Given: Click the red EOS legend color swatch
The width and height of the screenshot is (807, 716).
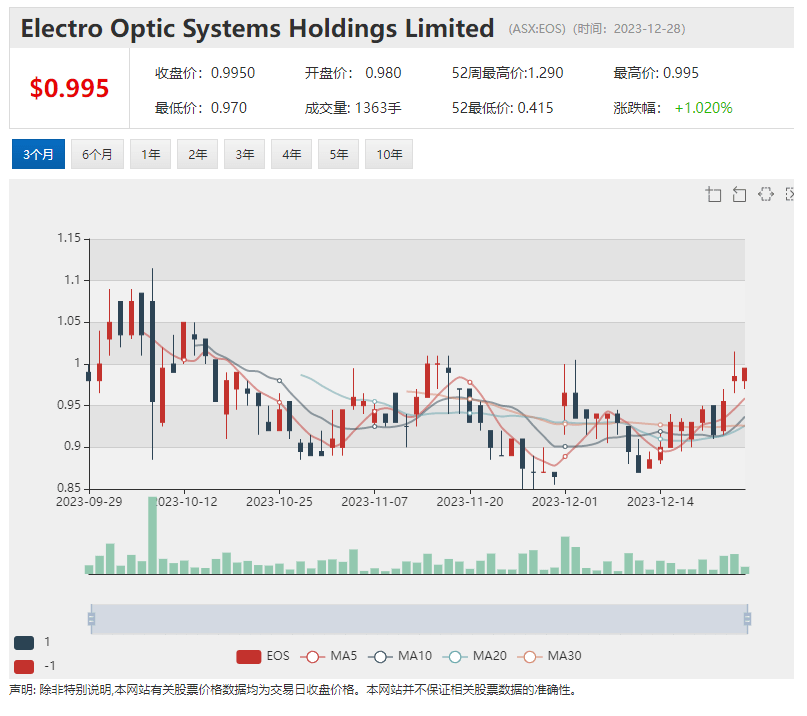Looking at the screenshot, I should click(249, 656).
